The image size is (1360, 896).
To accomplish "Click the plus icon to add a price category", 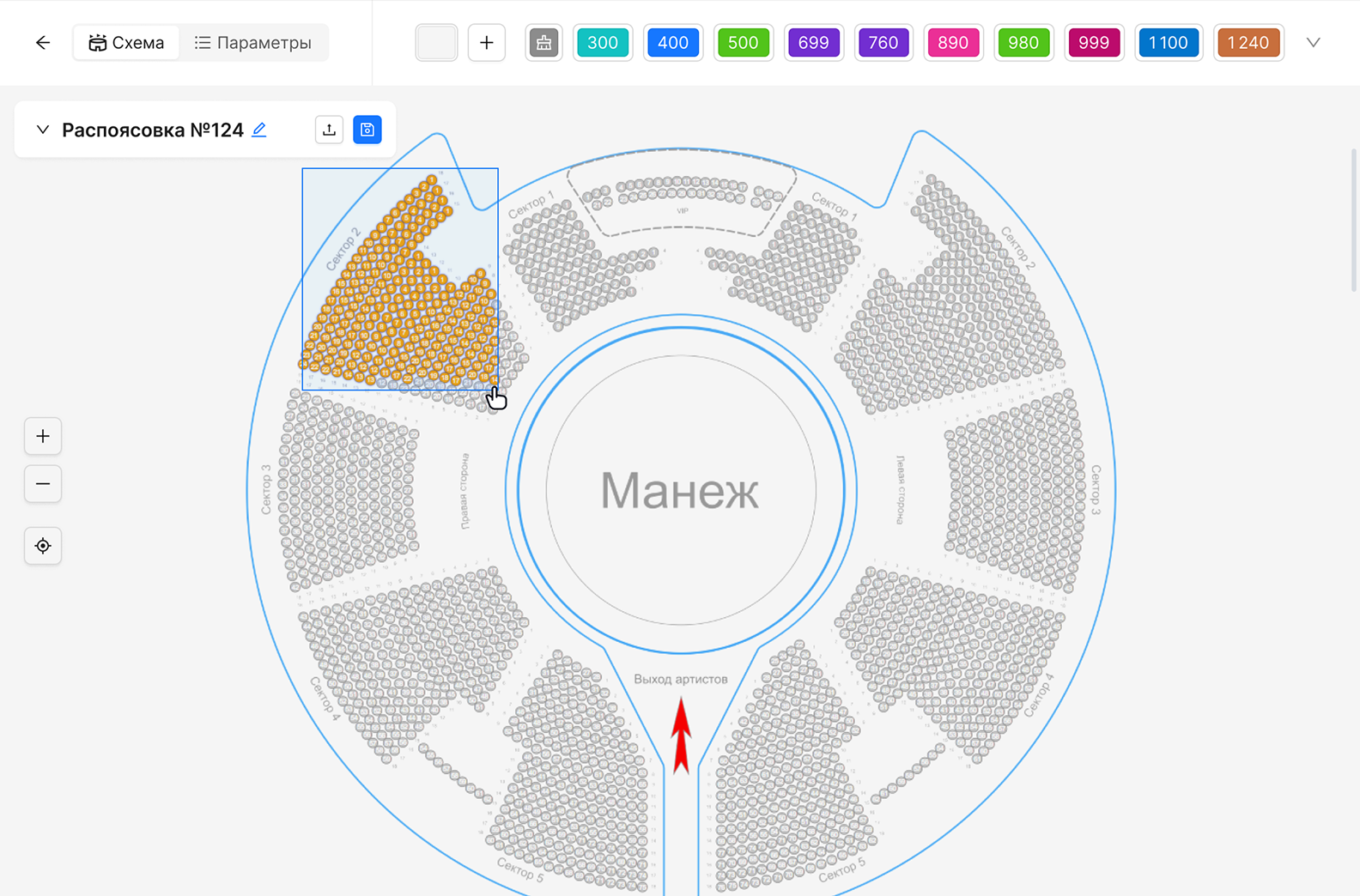I will pyautogui.click(x=486, y=43).
